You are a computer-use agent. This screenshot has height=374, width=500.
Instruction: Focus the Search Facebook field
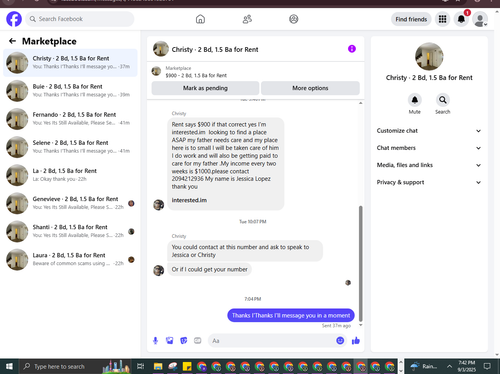pos(80,19)
